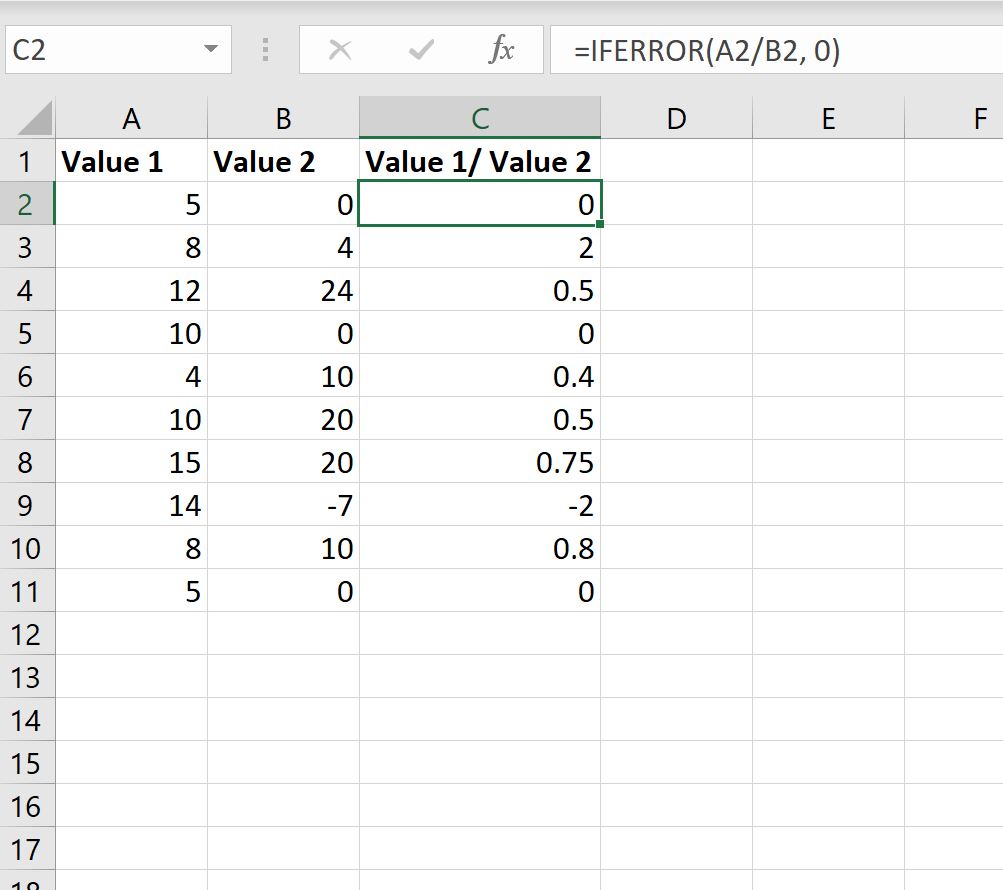Select cell containing -7
This screenshot has width=1003, height=890.
(x=283, y=505)
